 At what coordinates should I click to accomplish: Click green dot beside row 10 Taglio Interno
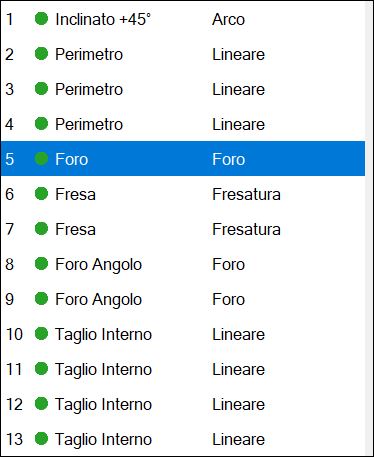coord(41,334)
